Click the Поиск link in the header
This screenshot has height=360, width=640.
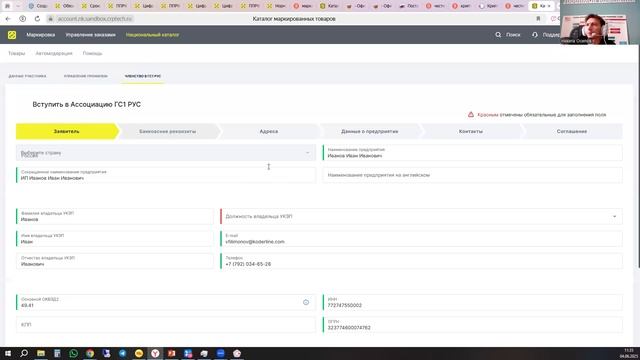click(x=513, y=35)
